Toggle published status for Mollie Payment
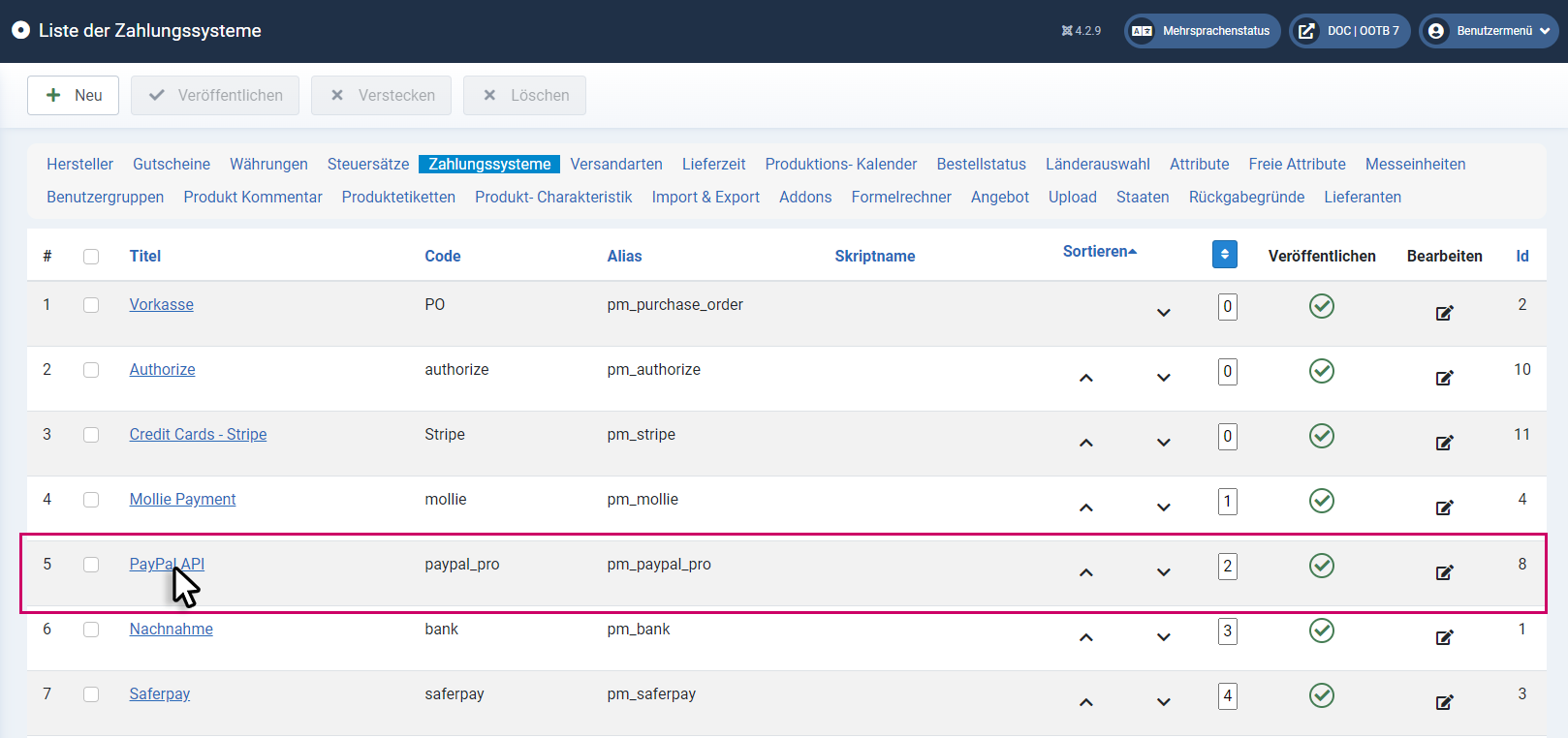The width and height of the screenshot is (1568, 738). (1322, 501)
